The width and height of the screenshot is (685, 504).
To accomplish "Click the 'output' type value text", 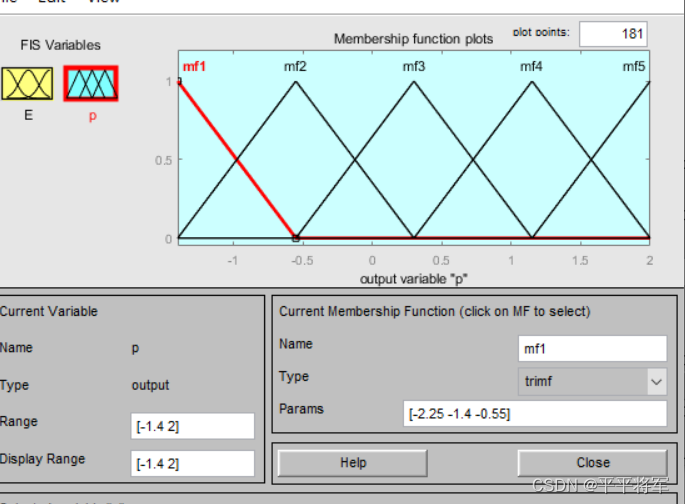I will (x=150, y=385).
